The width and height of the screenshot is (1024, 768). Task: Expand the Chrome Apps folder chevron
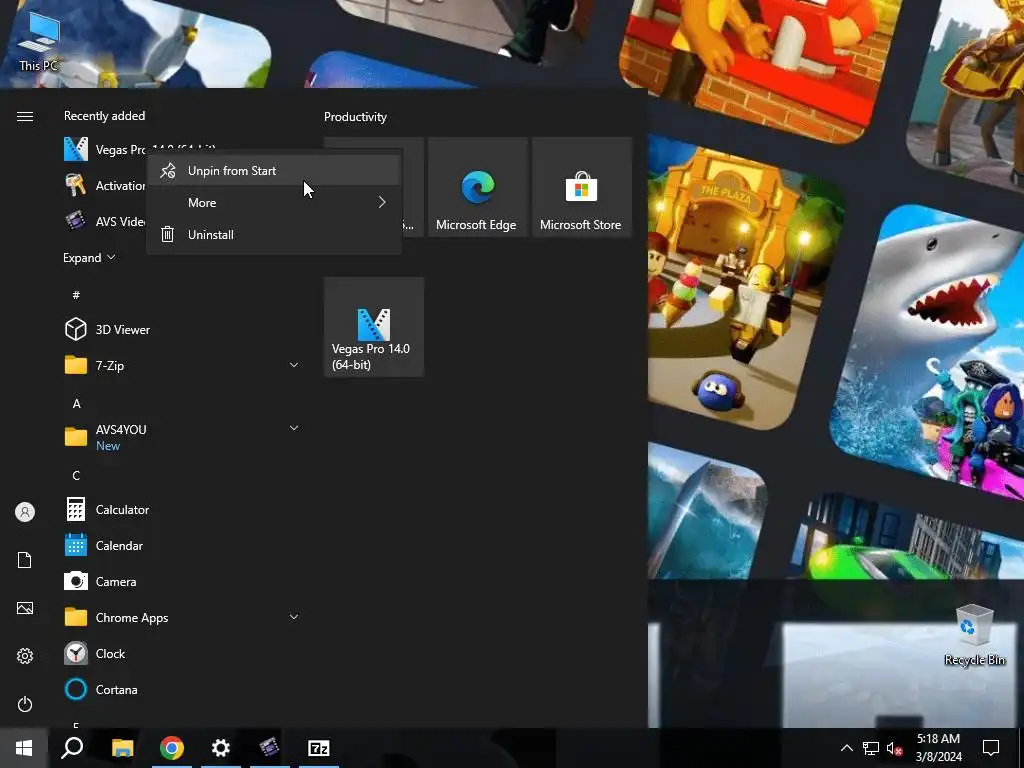click(x=294, y=616)
